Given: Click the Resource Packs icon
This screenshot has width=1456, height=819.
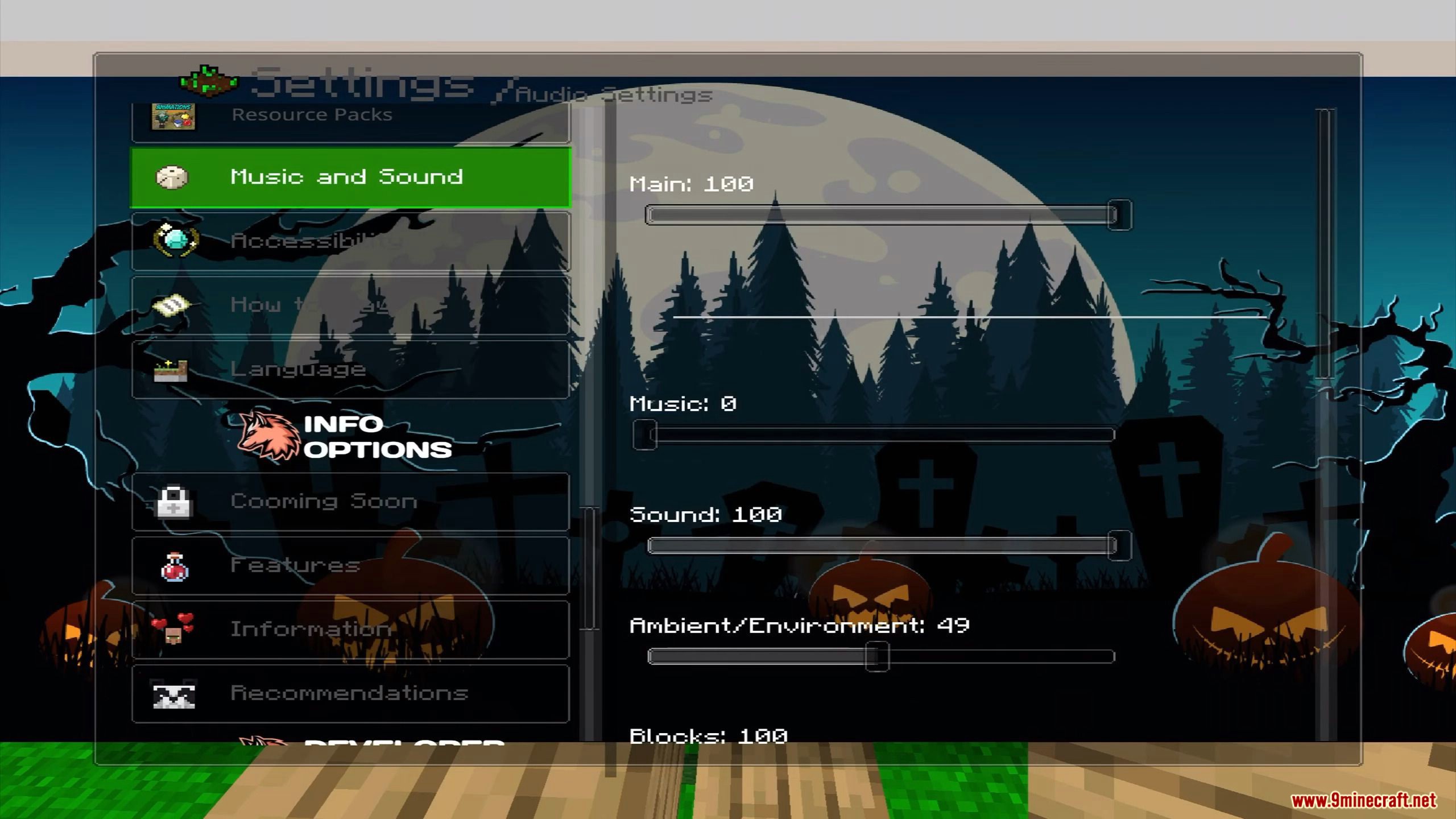Looking at the screenshot, I should (173, 115).
